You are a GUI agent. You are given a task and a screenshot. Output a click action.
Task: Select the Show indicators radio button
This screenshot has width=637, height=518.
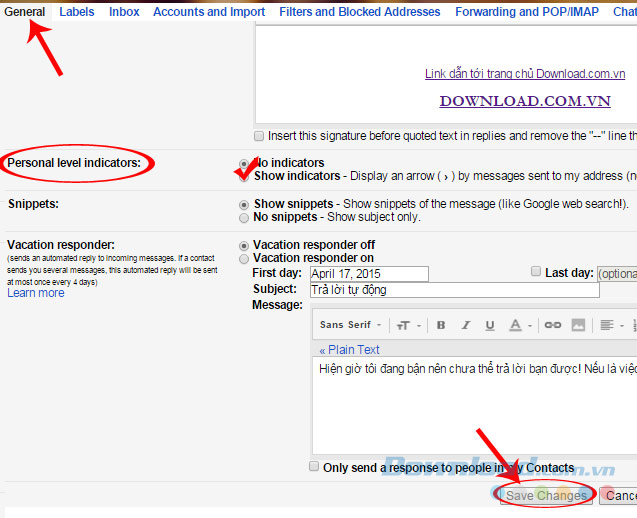tap(245, 177)
